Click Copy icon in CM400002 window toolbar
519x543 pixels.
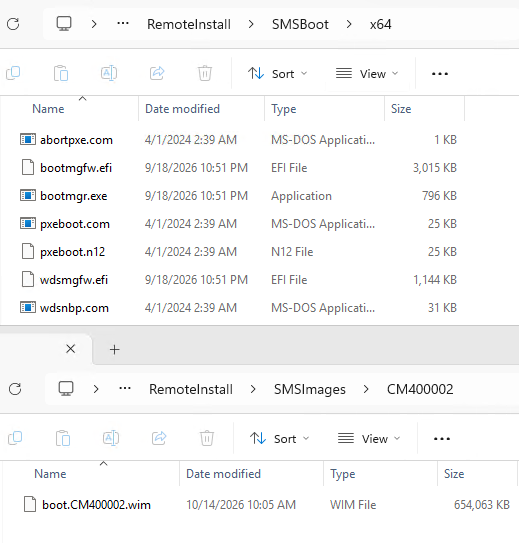15,438
